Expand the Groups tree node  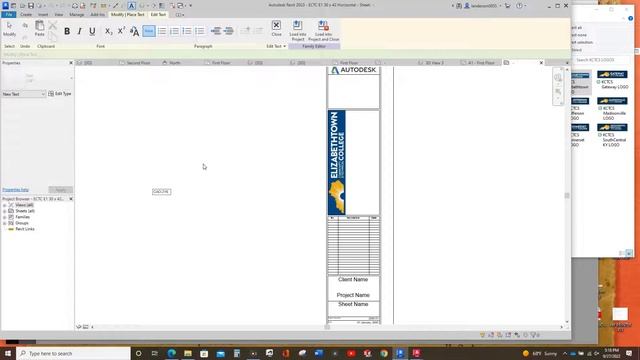click(x=4, y=223)
